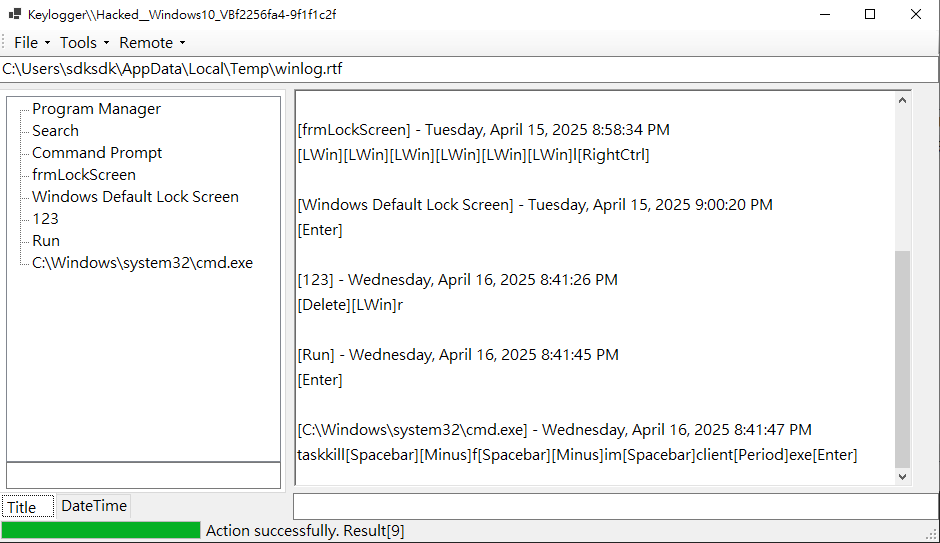
Task: Switch to the Title tab
Action: click(28, 506)
